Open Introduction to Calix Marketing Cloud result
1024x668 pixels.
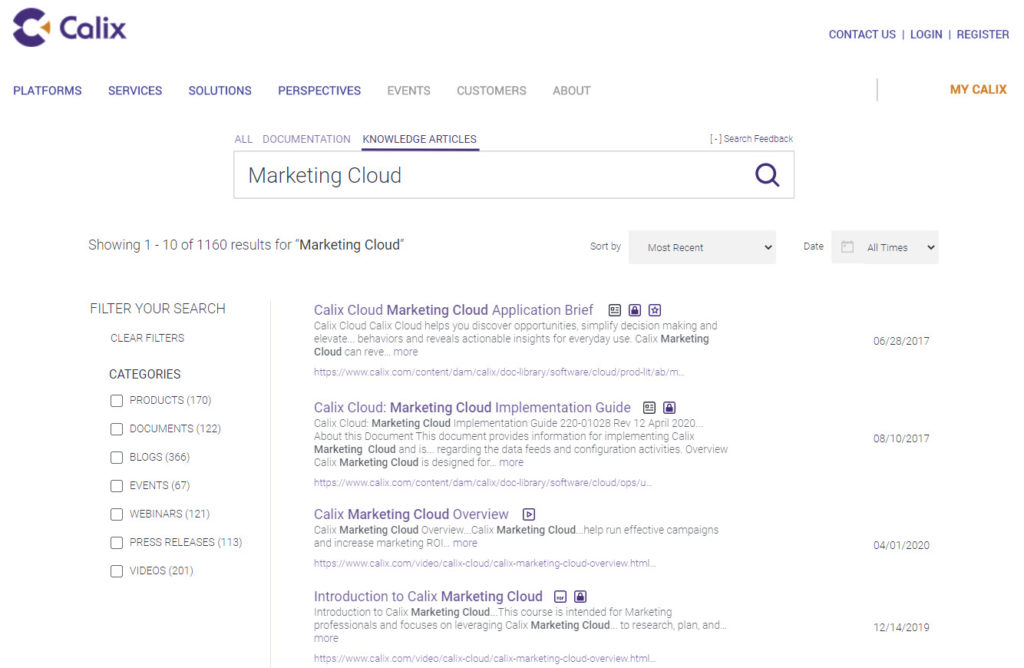coord(428,597)
